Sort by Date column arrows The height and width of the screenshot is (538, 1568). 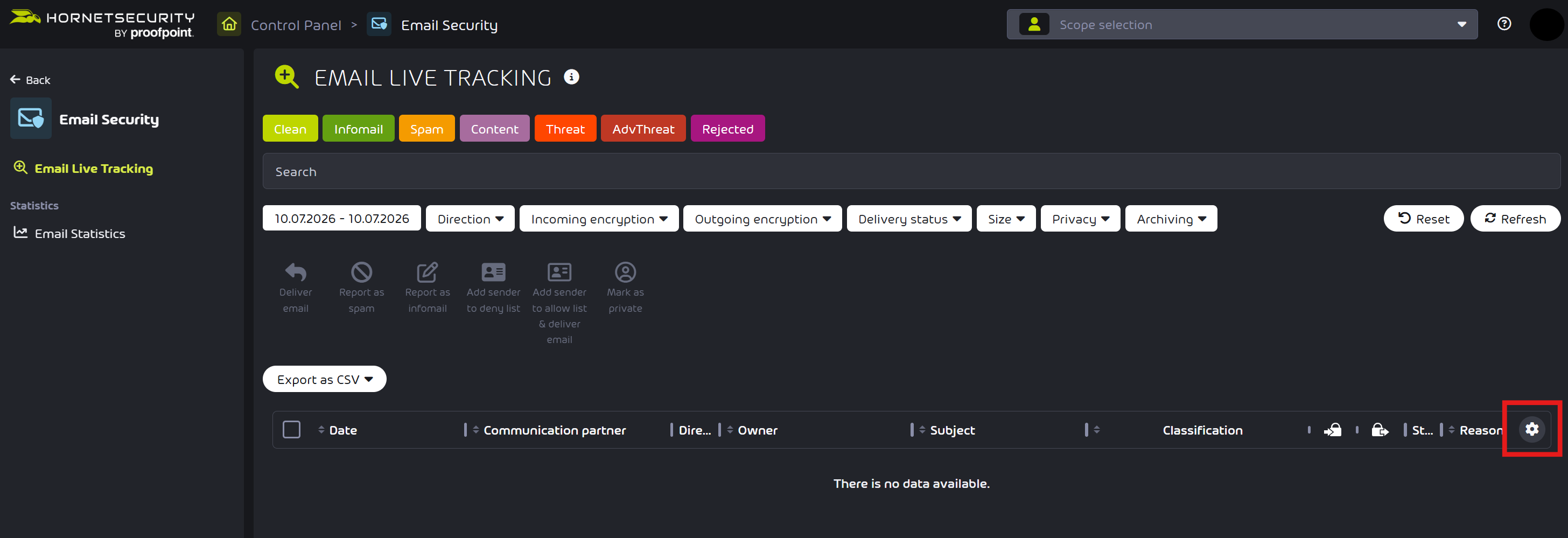pyautogui.click(x=321, y=430)
